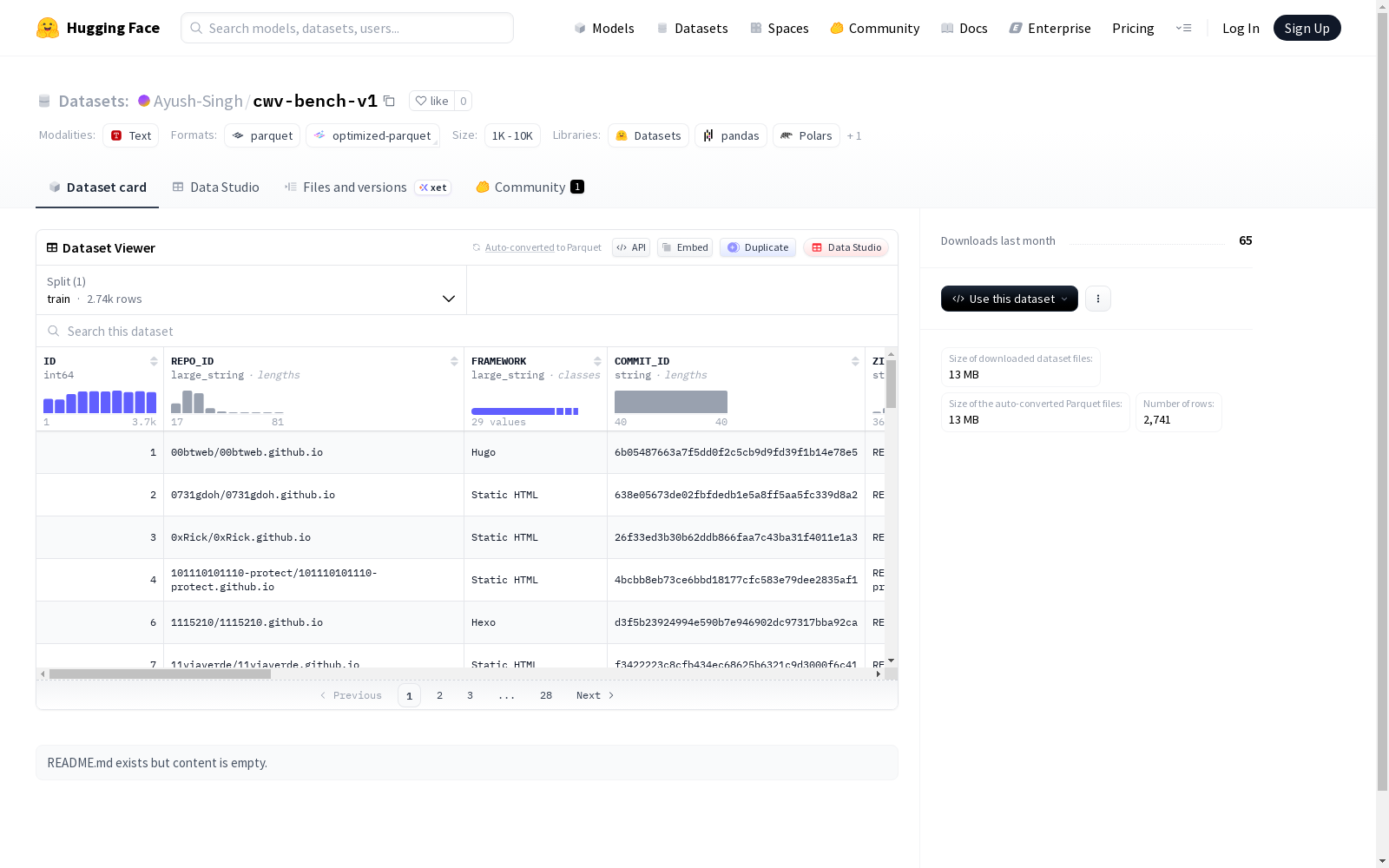The height and width of the screenshot is (868, 1389).
Task: Click the heart like icon
Action: pos(421,101)
